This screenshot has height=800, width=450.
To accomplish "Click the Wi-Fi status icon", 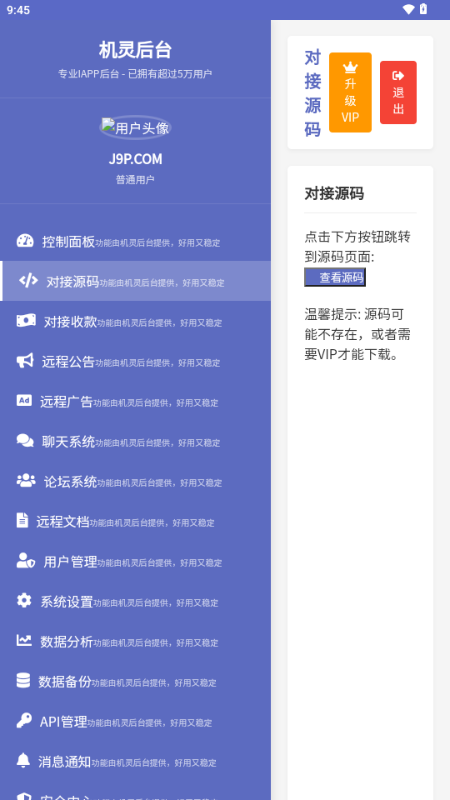I will 408,9.
